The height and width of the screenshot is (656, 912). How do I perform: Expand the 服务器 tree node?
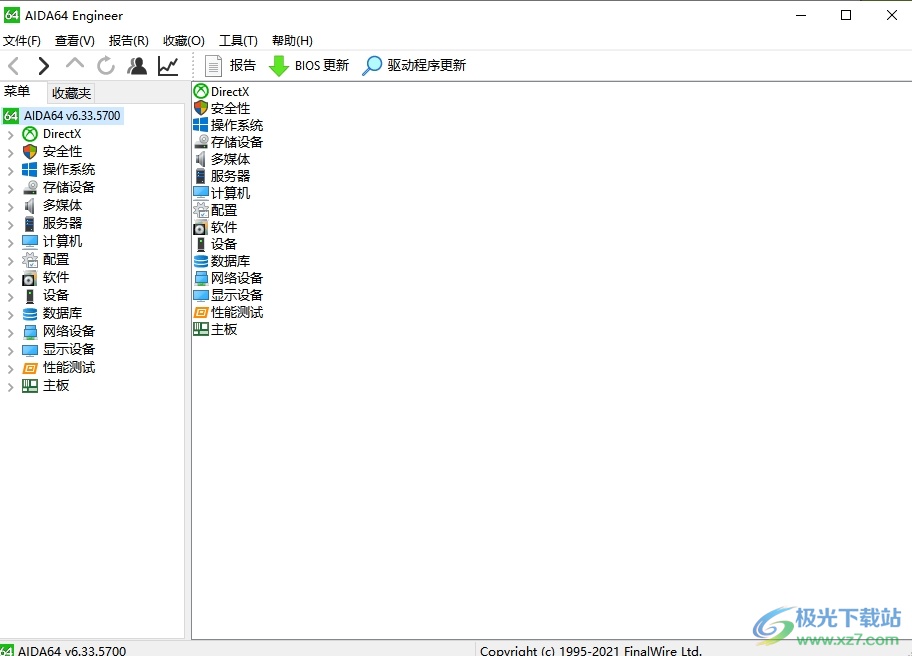tap(10, 224)
